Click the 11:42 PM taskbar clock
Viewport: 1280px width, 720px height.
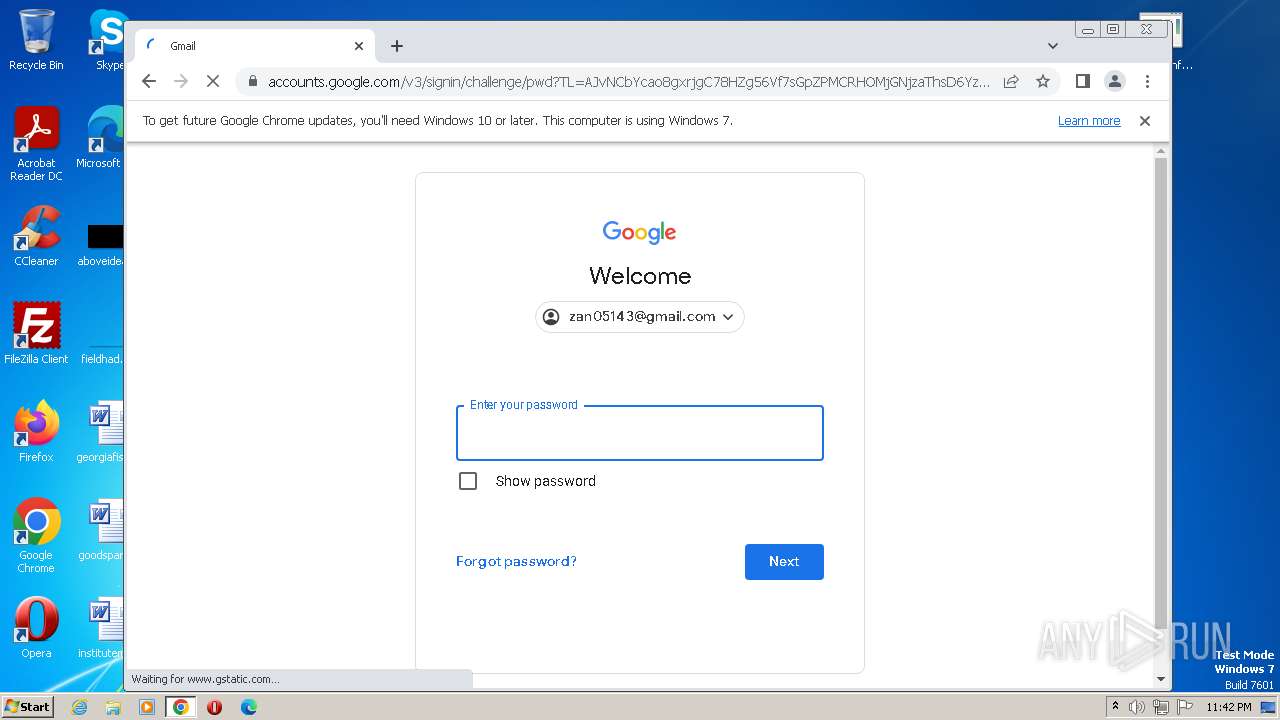click(x=1229, y=707)
